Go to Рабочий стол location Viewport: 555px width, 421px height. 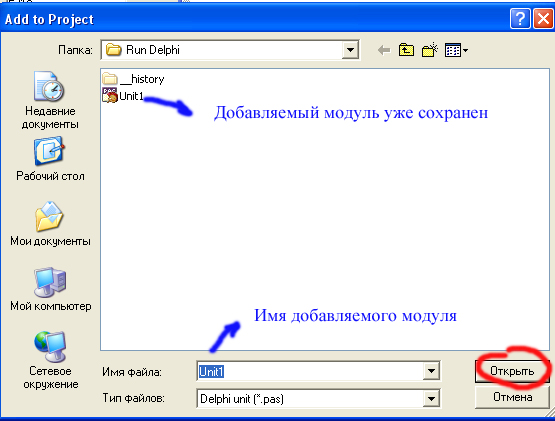pos(50,159)
